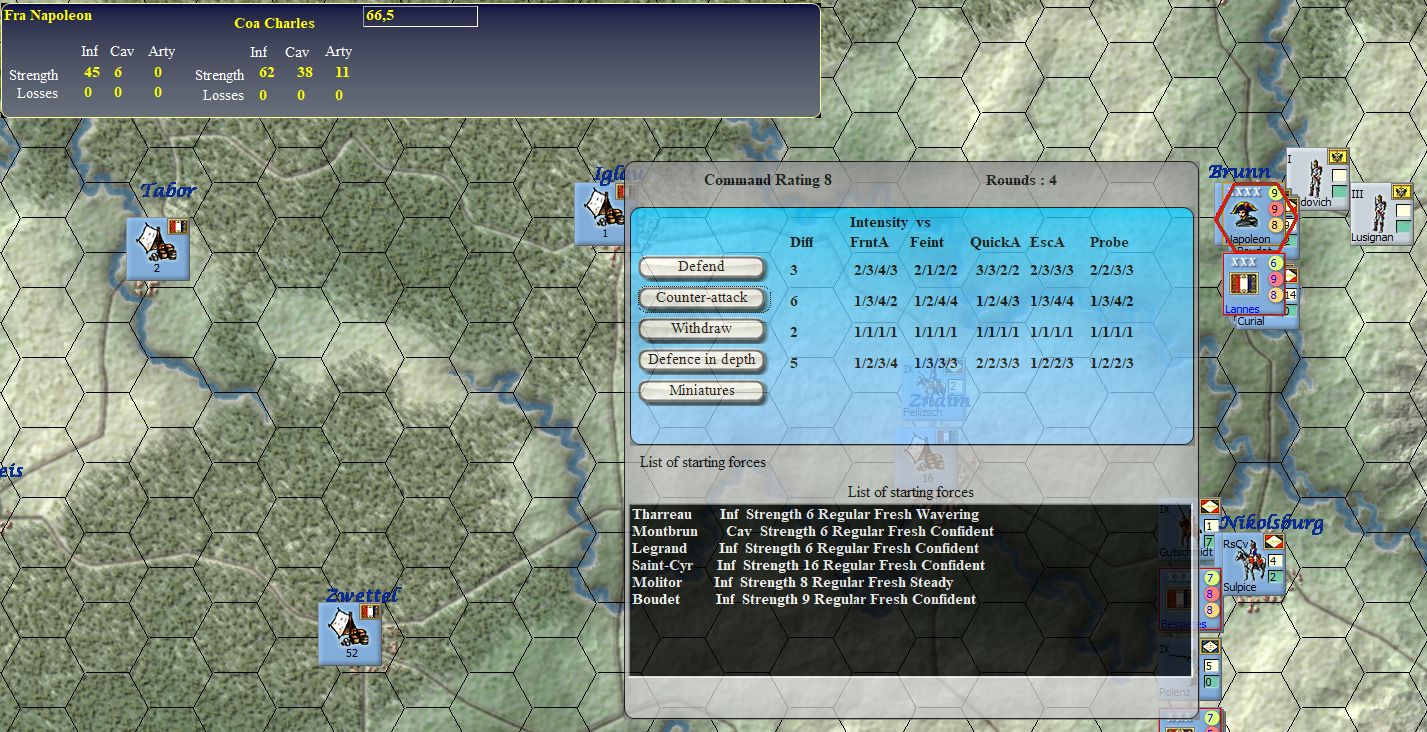The image size is (1427, 732).
Task: Click the Tabor town label on map
Action: [x=168, y=190]
